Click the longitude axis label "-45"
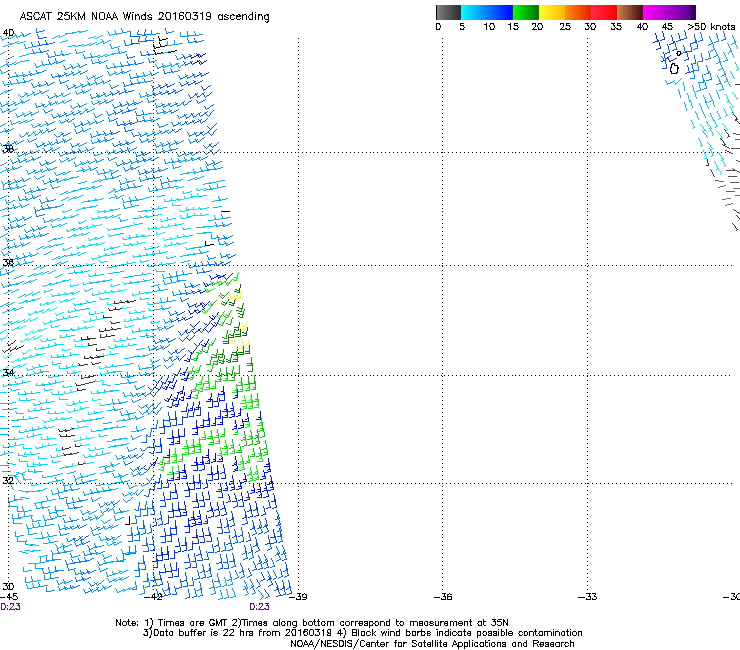 pyautogui.click(x=9, y=597)
